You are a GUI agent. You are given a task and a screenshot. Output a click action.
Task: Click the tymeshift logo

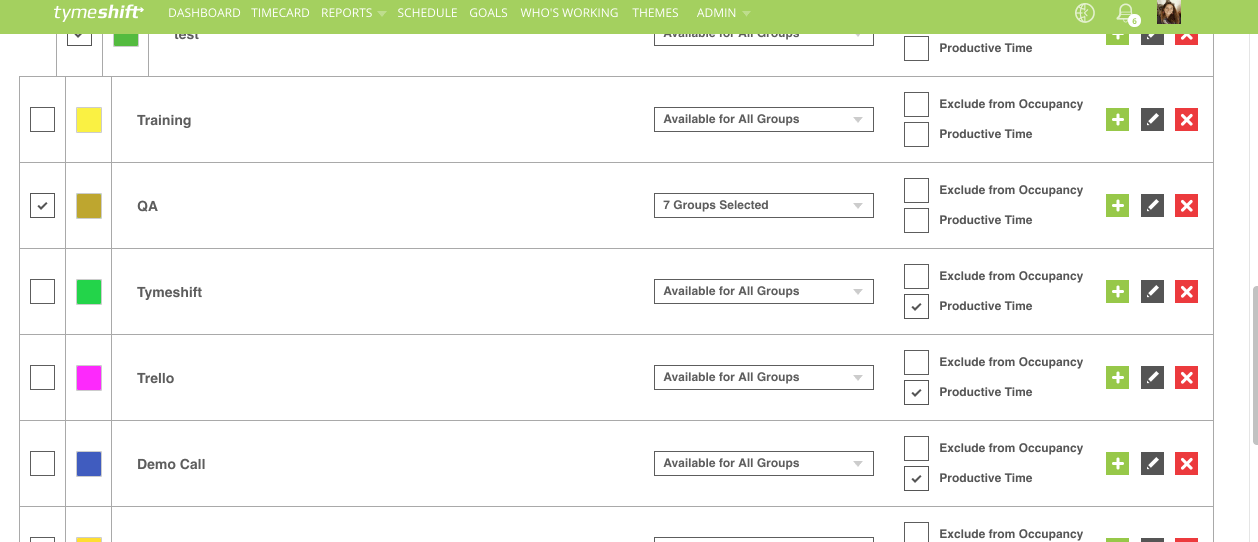(x=97, y=12)
